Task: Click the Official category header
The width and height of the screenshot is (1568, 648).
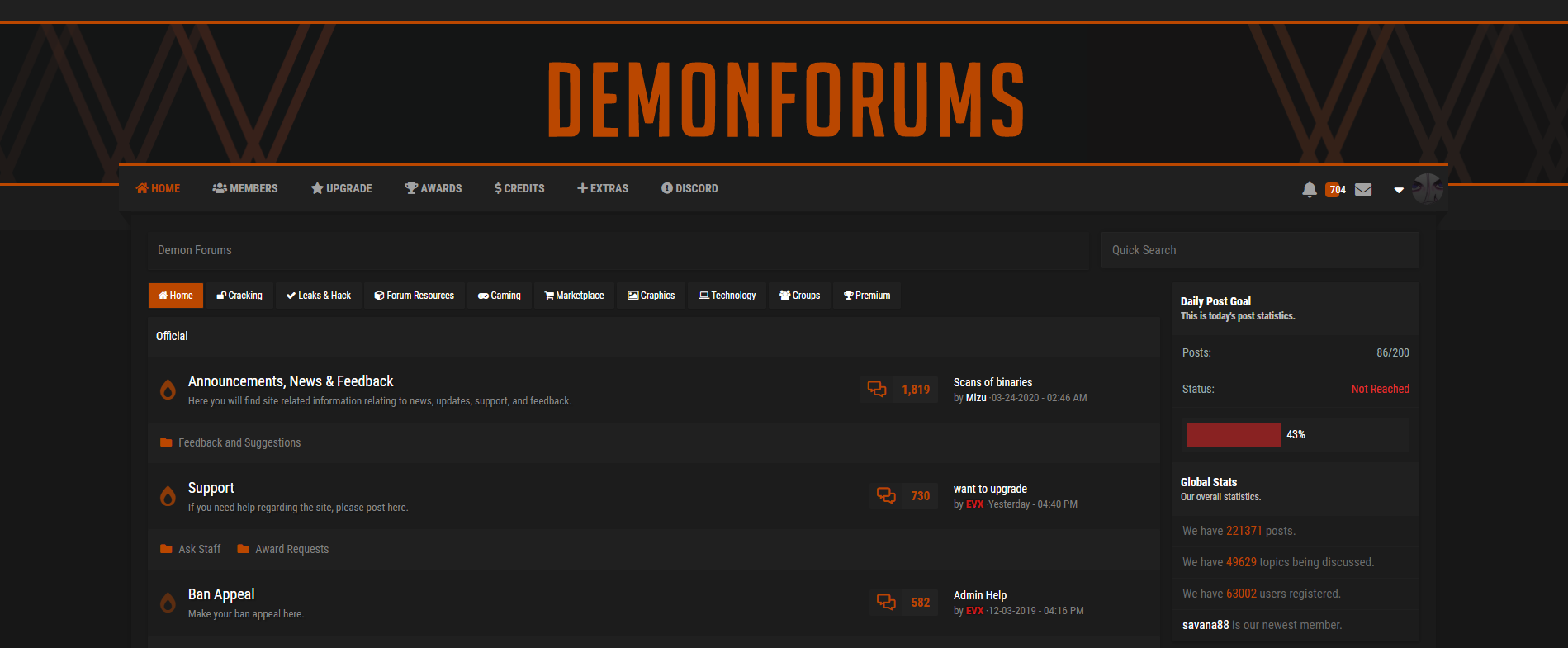Action: 172,336
